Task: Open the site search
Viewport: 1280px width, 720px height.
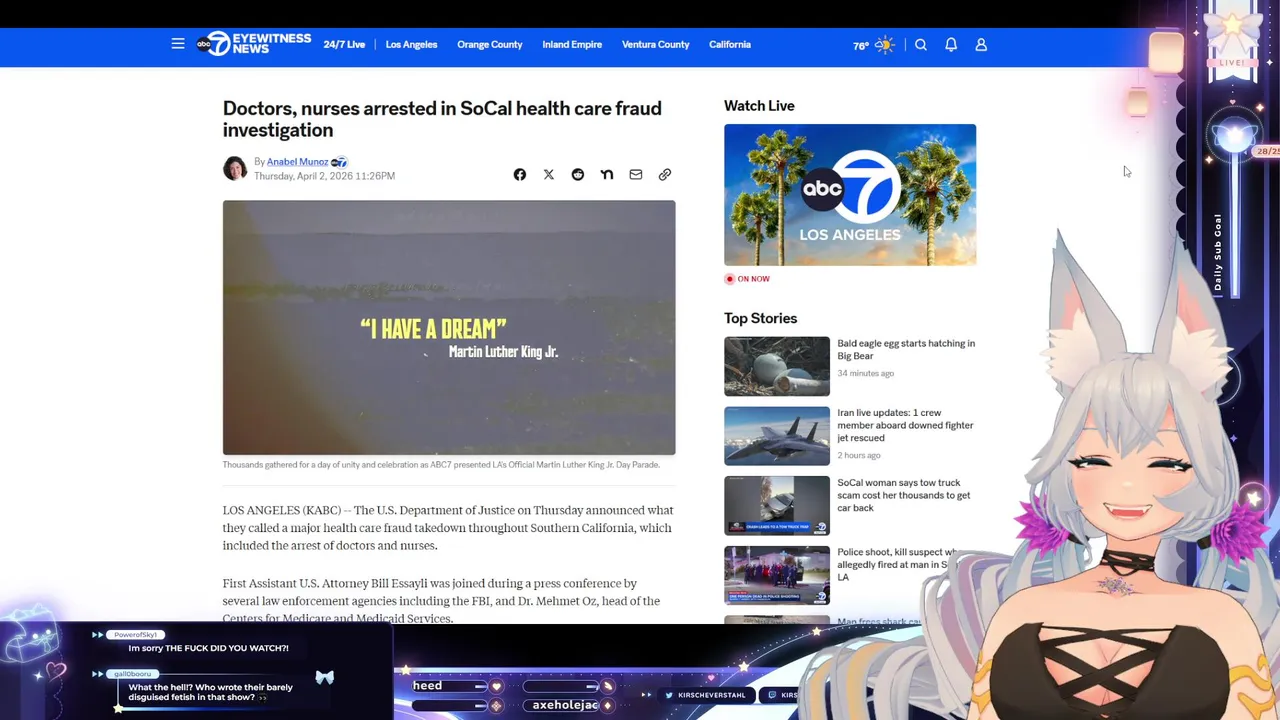Action: (x=921, y=44)
